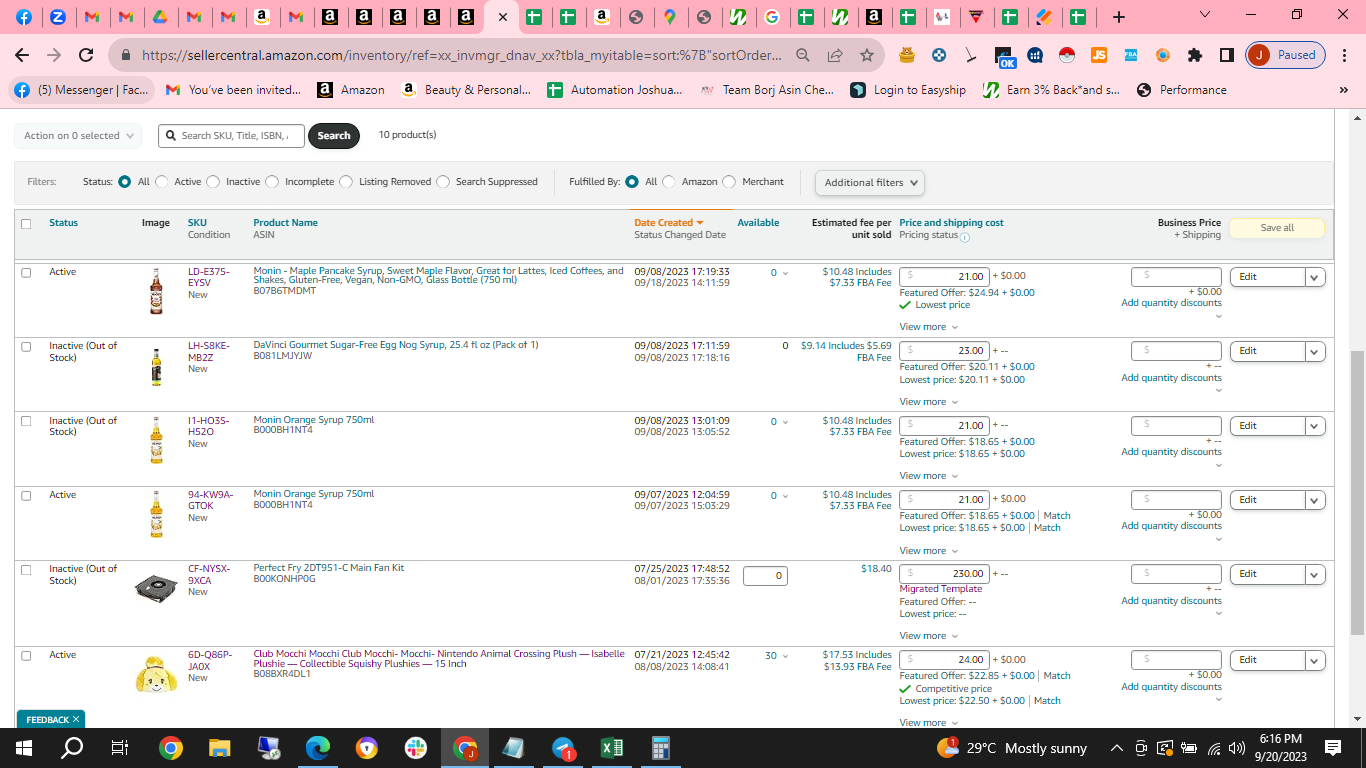This screenshot has width=1366, height=768.
Task: Select the Search Suppressed filter radio
Action: click(443, 182)
